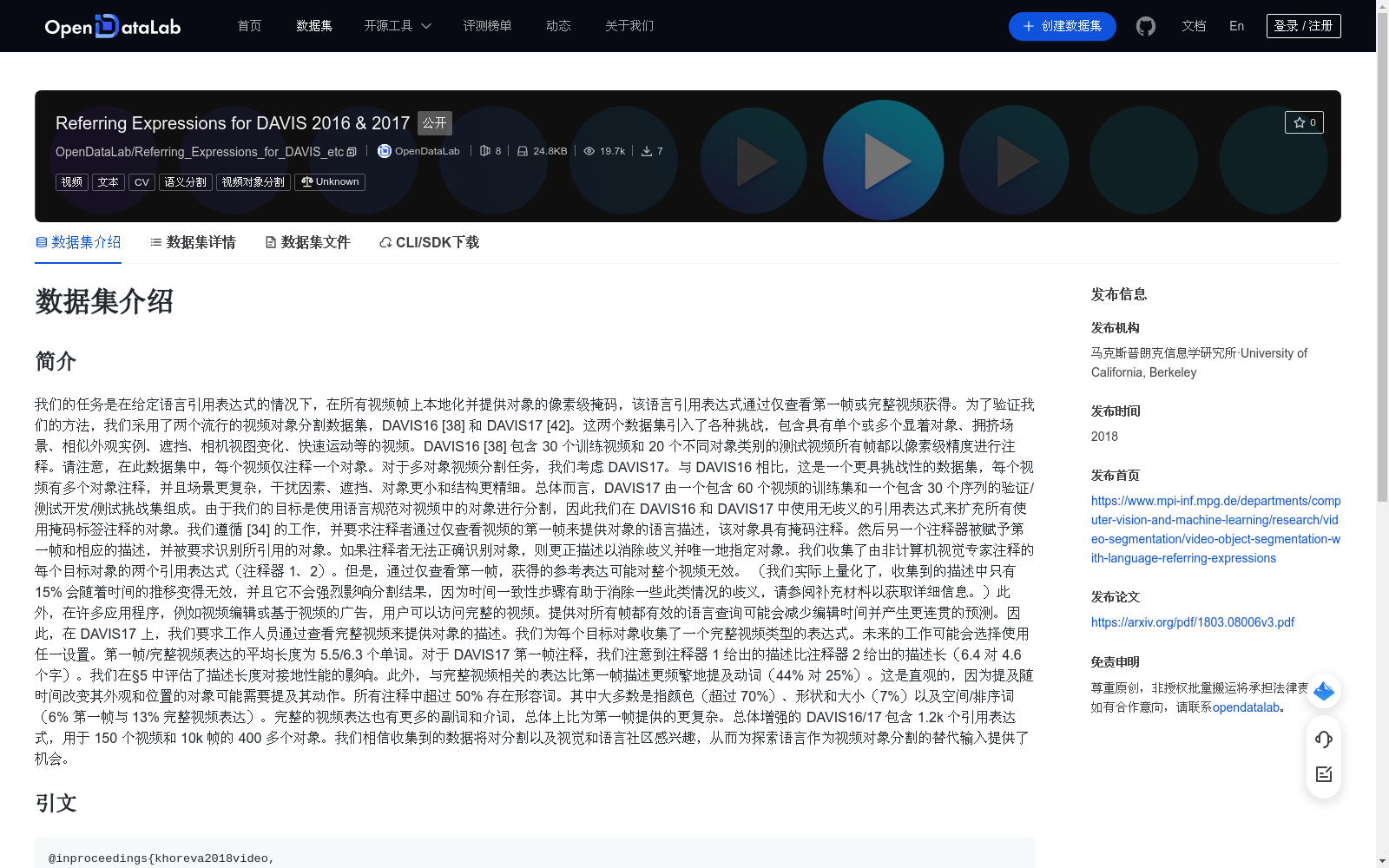Open the GitHub icon link

1146,26
